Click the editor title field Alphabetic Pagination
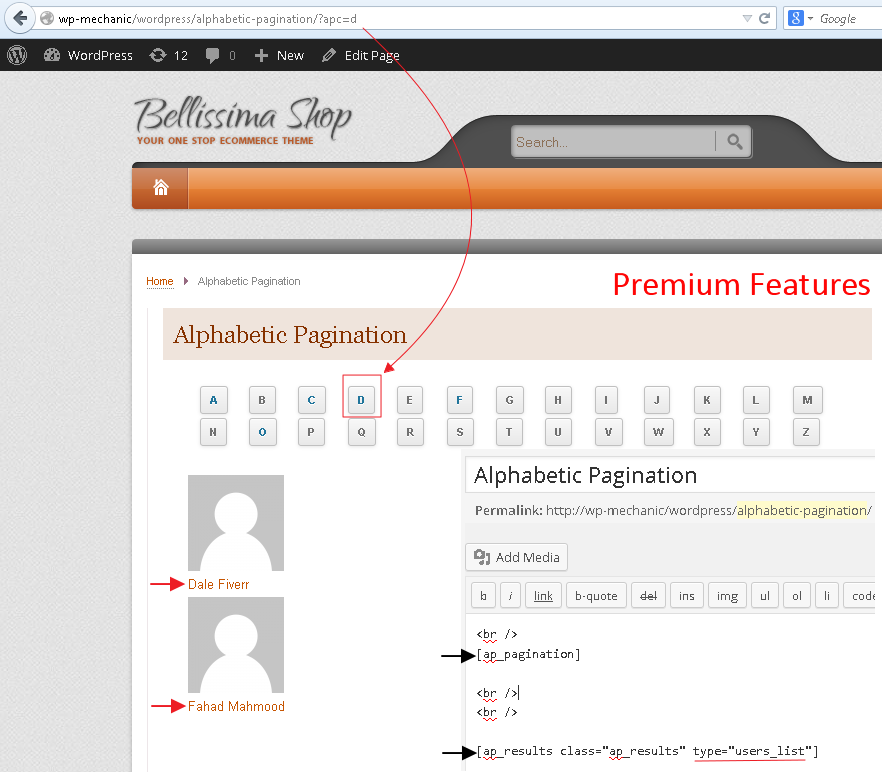Image resolution: width=882 pixels, height=772 pixels. (x=670, y=475)
